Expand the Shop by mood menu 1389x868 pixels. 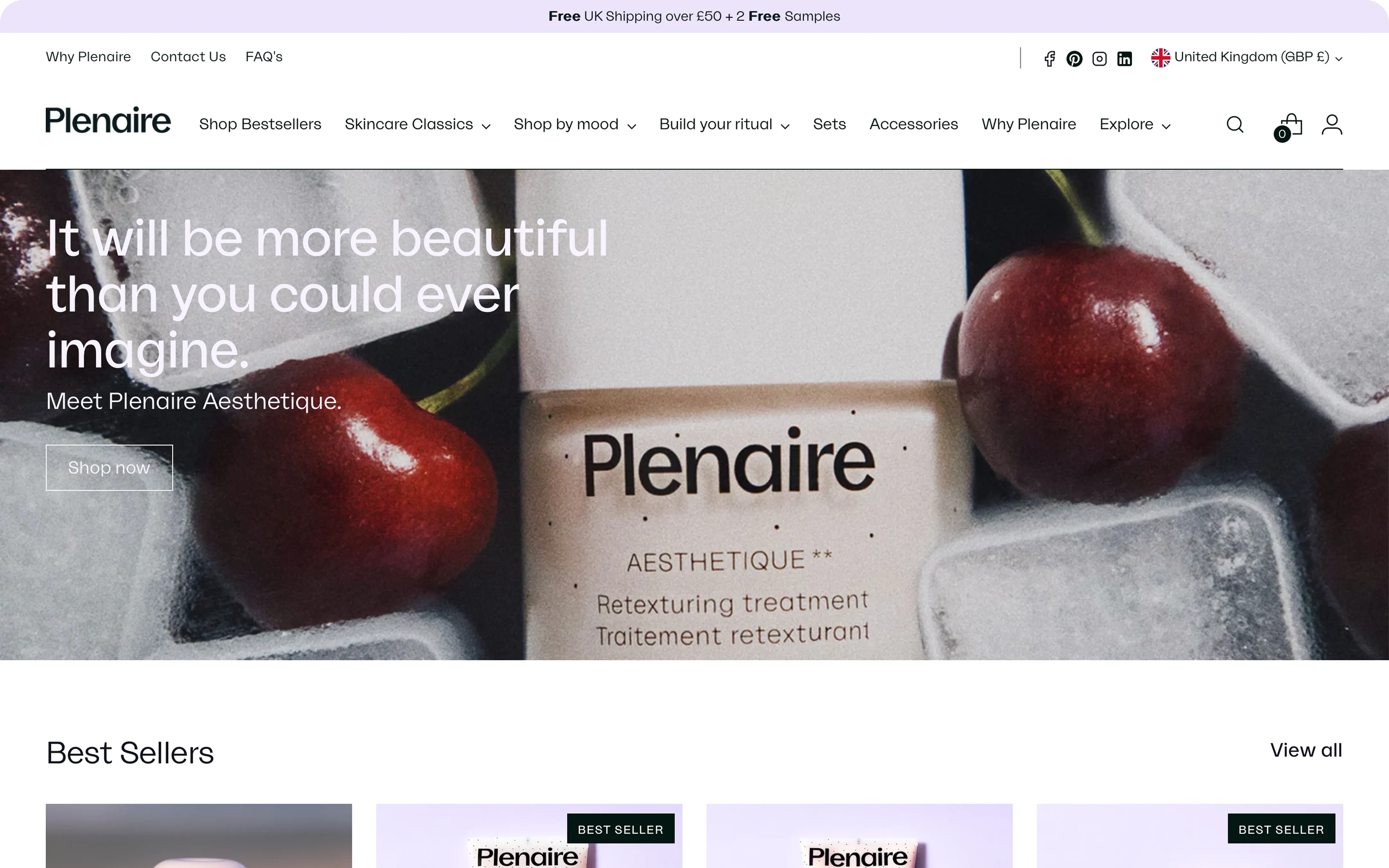click(x=575, y=124)
